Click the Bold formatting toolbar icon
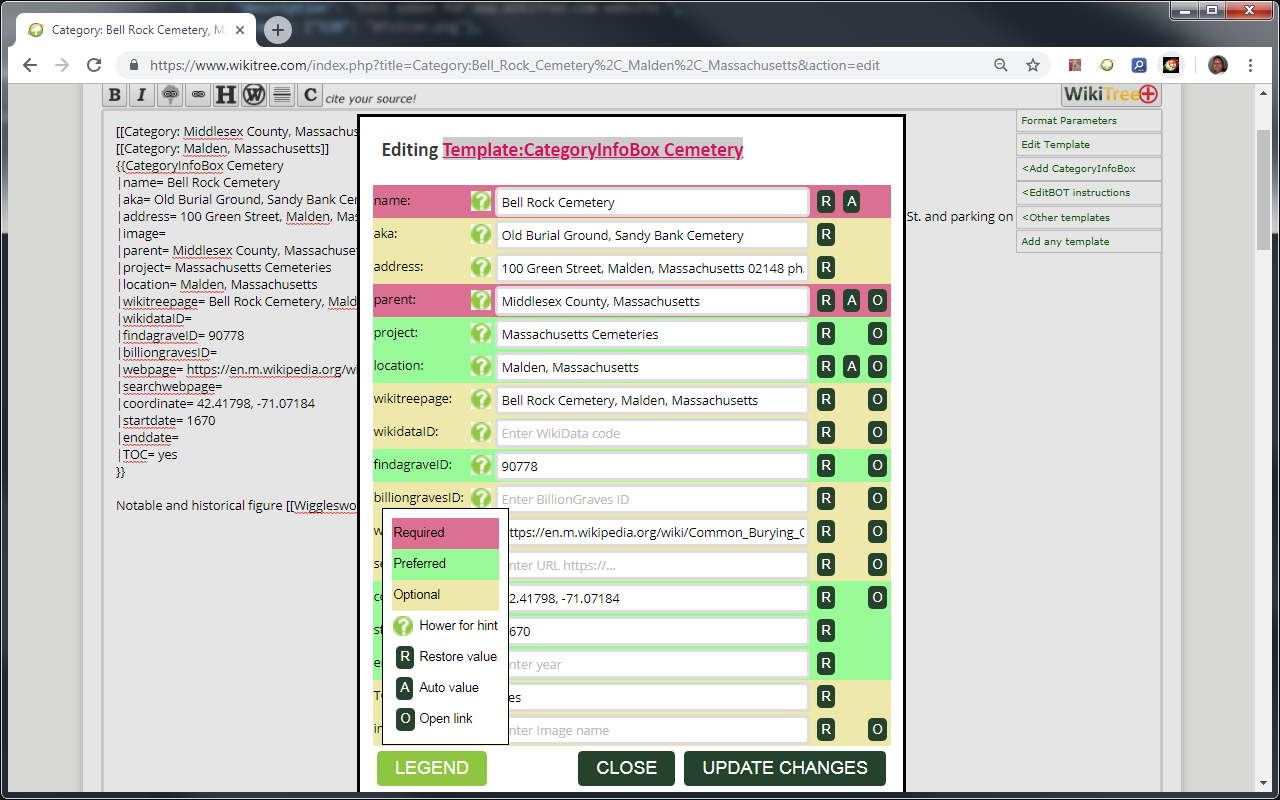This screenshot has height=800, width=1280. (115, 95)
